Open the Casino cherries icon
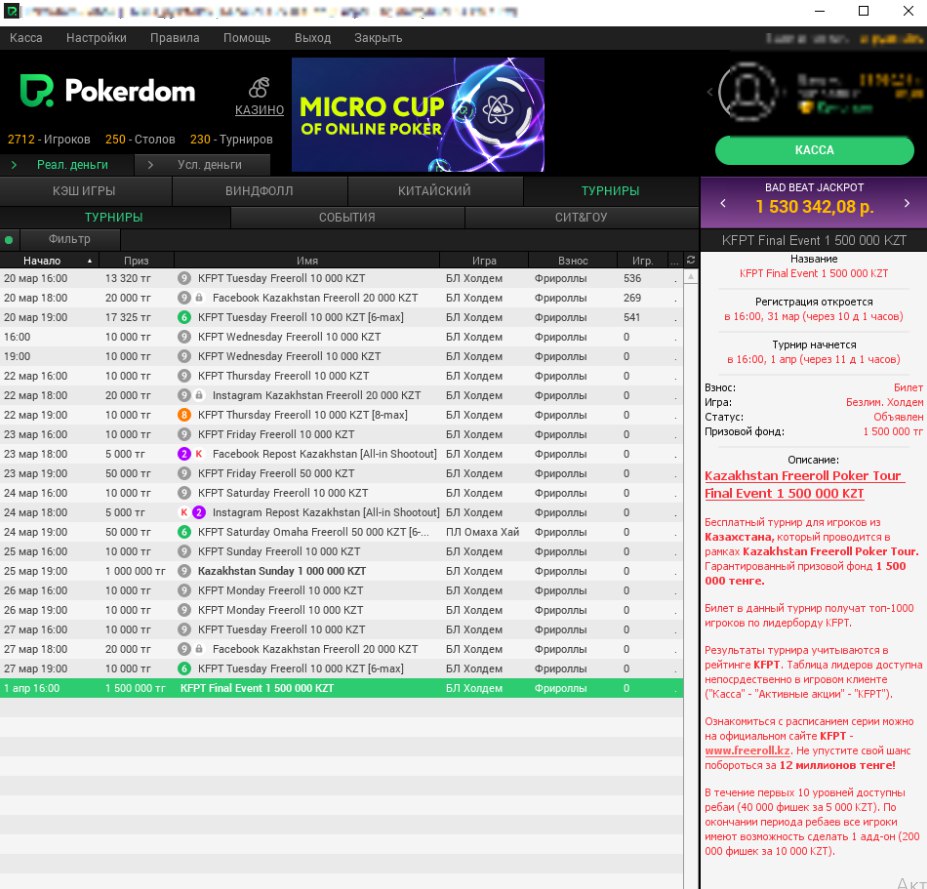Screen dimensions: 927x889 259,88
